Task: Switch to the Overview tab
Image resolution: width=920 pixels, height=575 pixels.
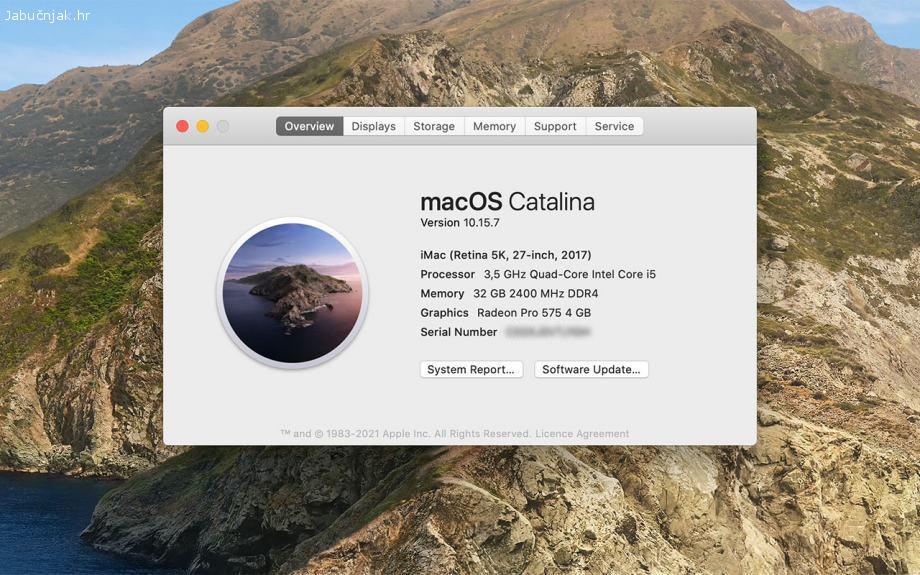Action: pos(309,126)
